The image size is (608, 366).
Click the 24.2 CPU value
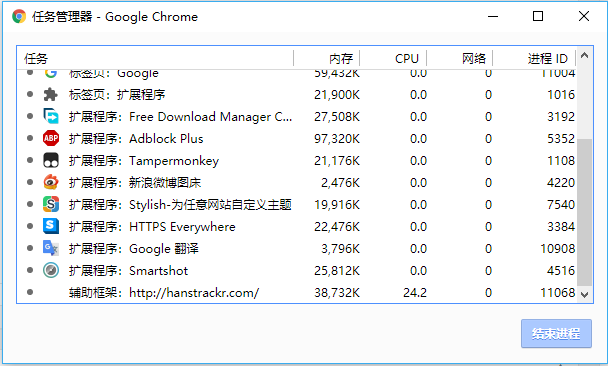(x=415, y=292)
